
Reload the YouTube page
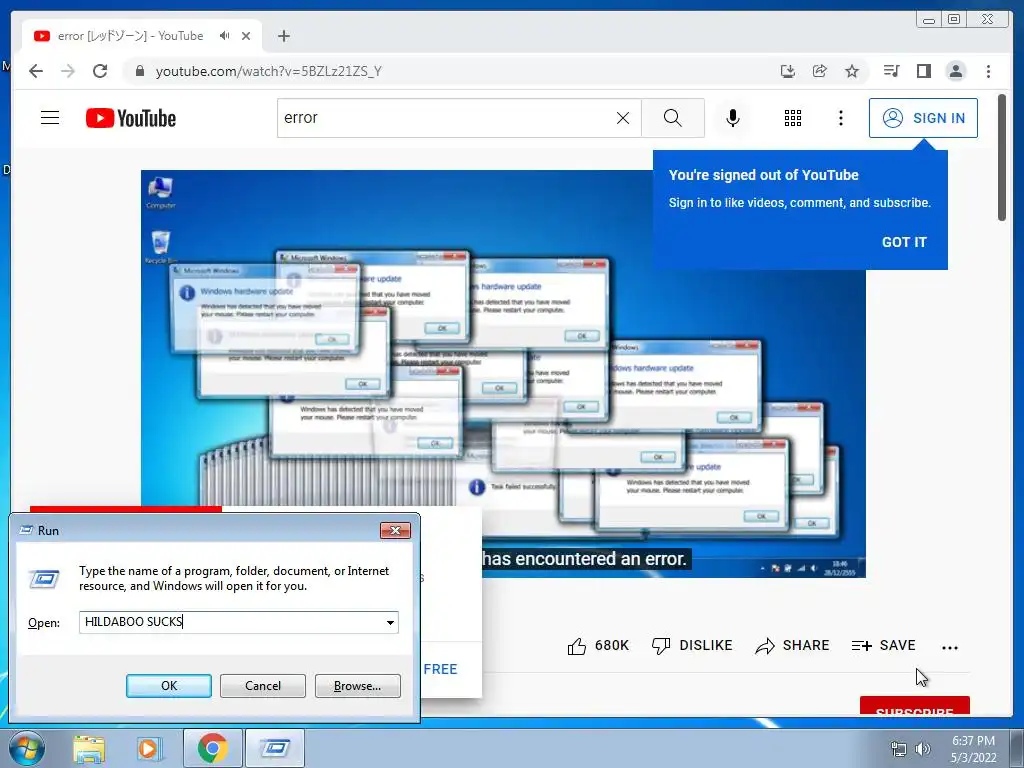100,71
